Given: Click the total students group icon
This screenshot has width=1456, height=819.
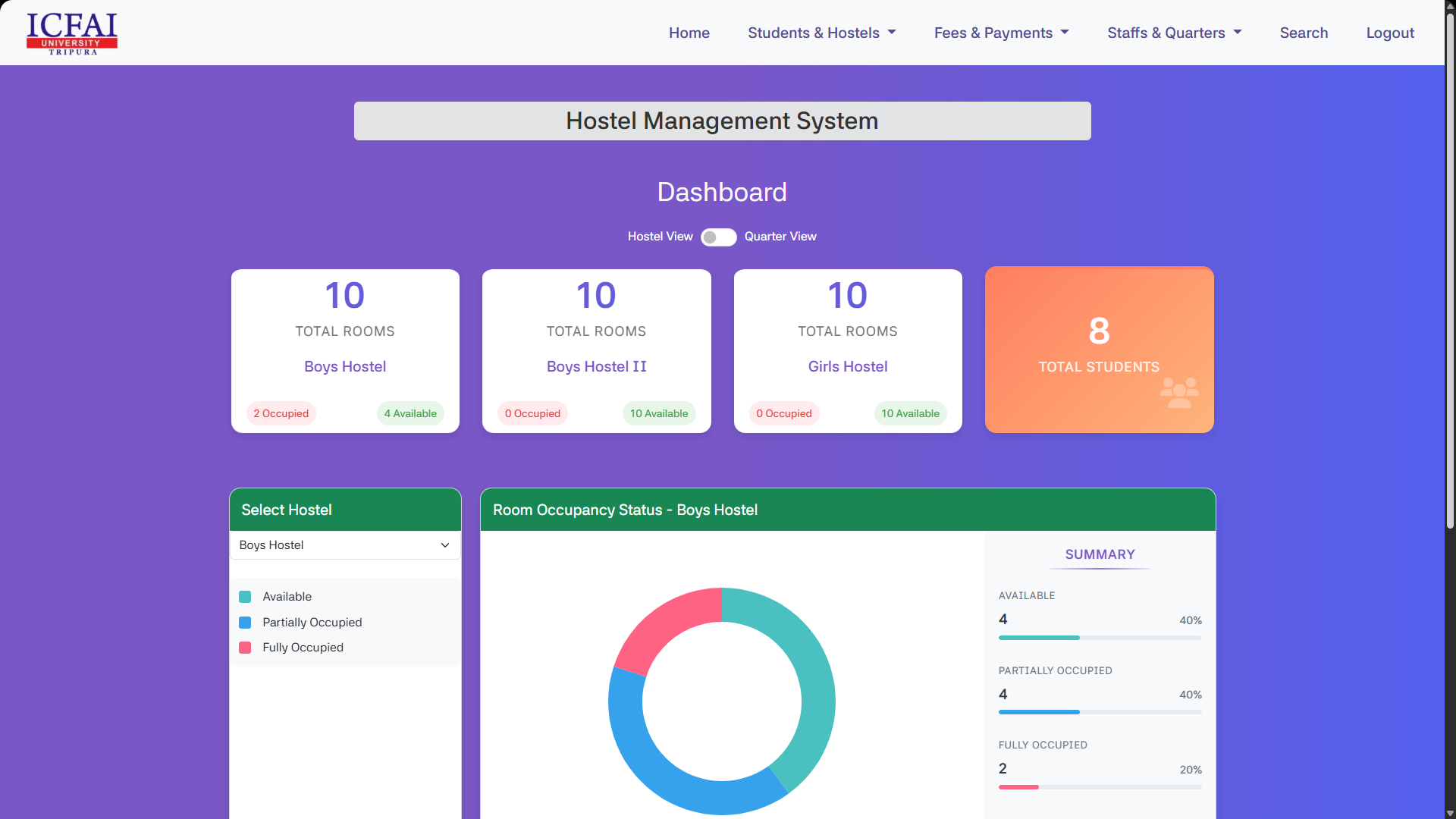Looking at the screenshot, I should 1178,393.
